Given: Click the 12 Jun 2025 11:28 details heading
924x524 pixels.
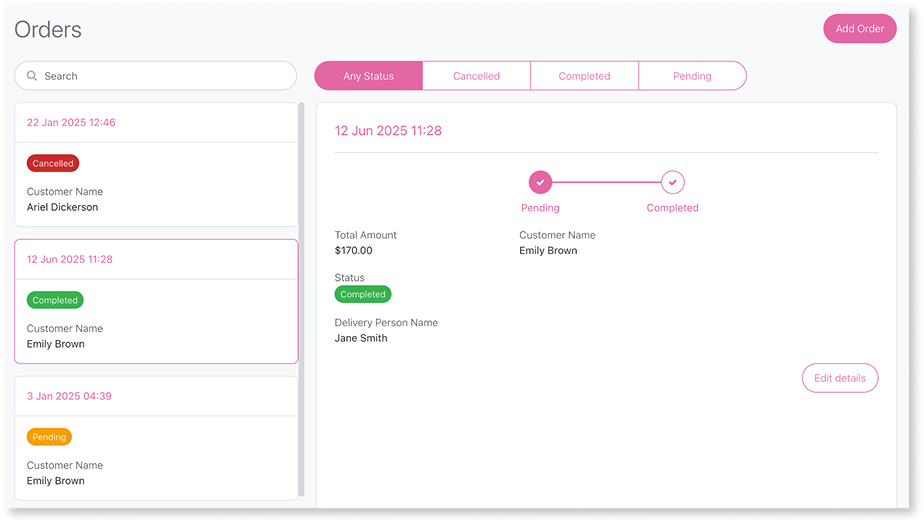Looking at the screenshot, I should (388, 131).
